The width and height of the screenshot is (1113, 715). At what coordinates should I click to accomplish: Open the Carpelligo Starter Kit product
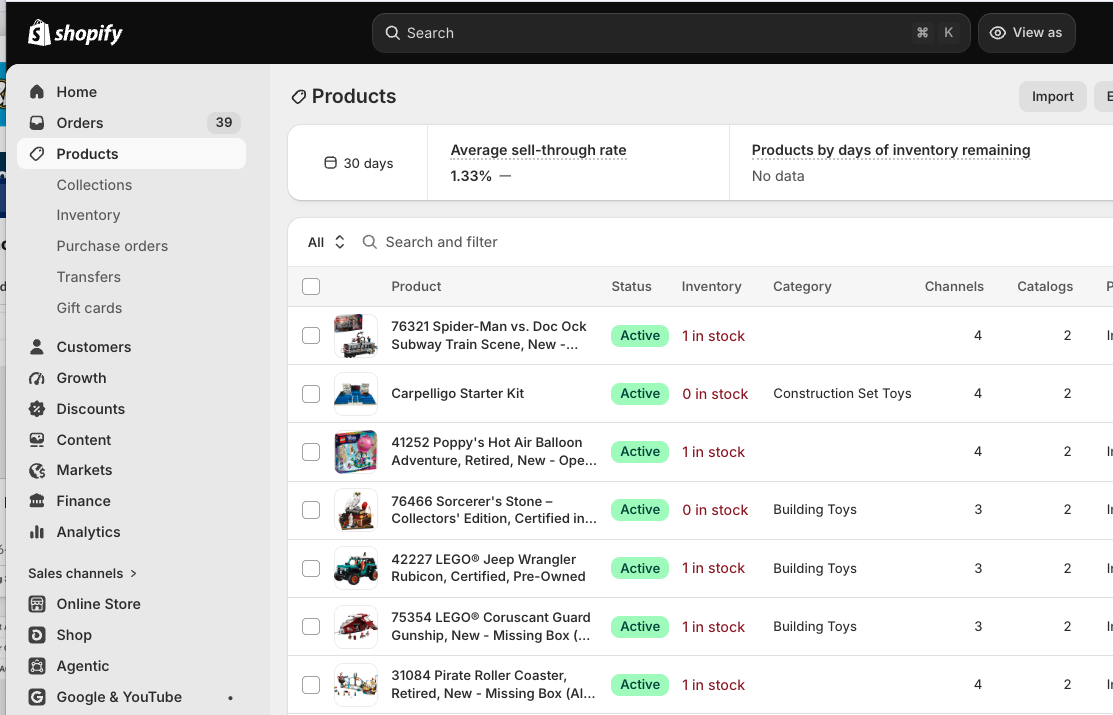(x=457, y=393)
